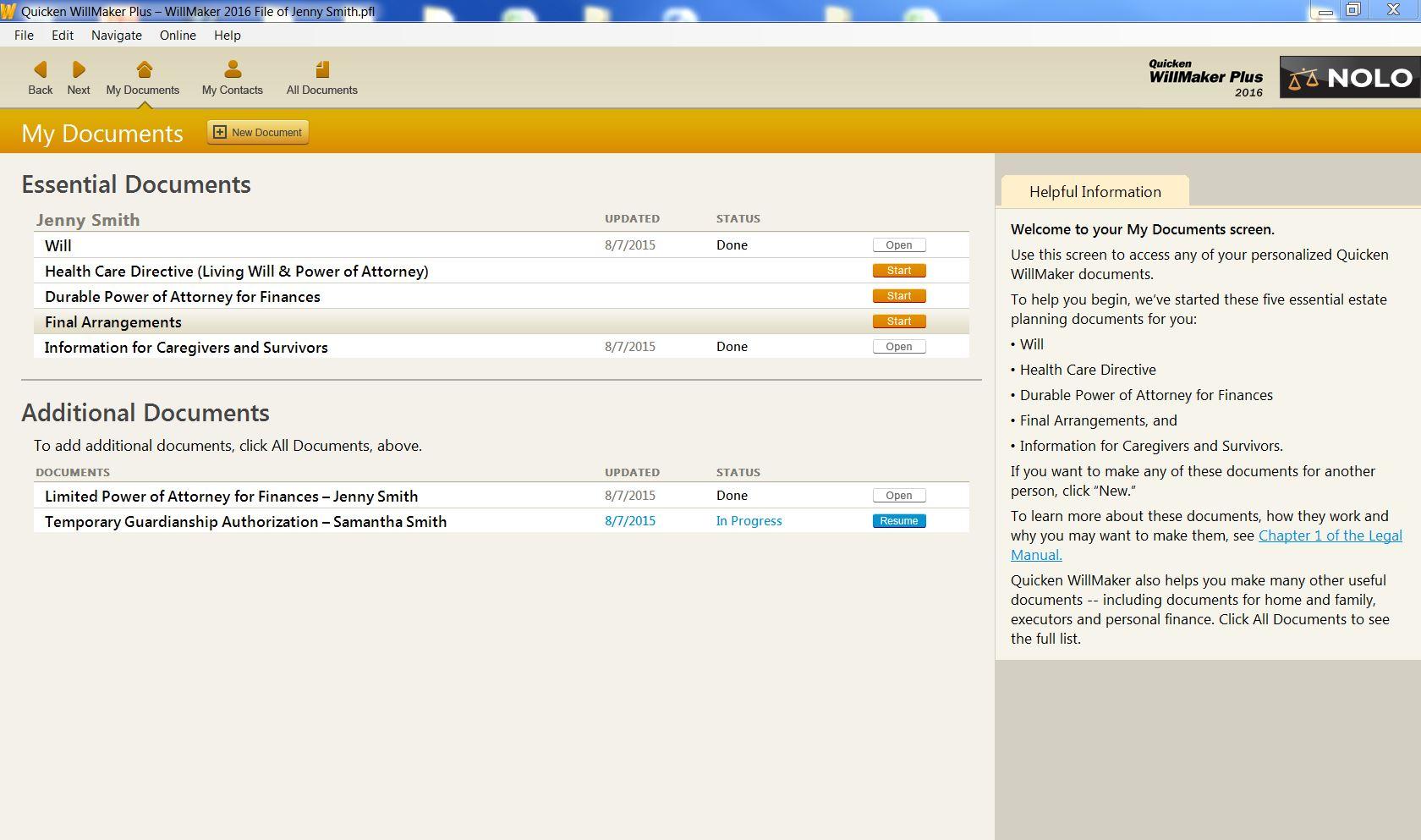
Task: Open the File menu
Action: click(24, 36)
